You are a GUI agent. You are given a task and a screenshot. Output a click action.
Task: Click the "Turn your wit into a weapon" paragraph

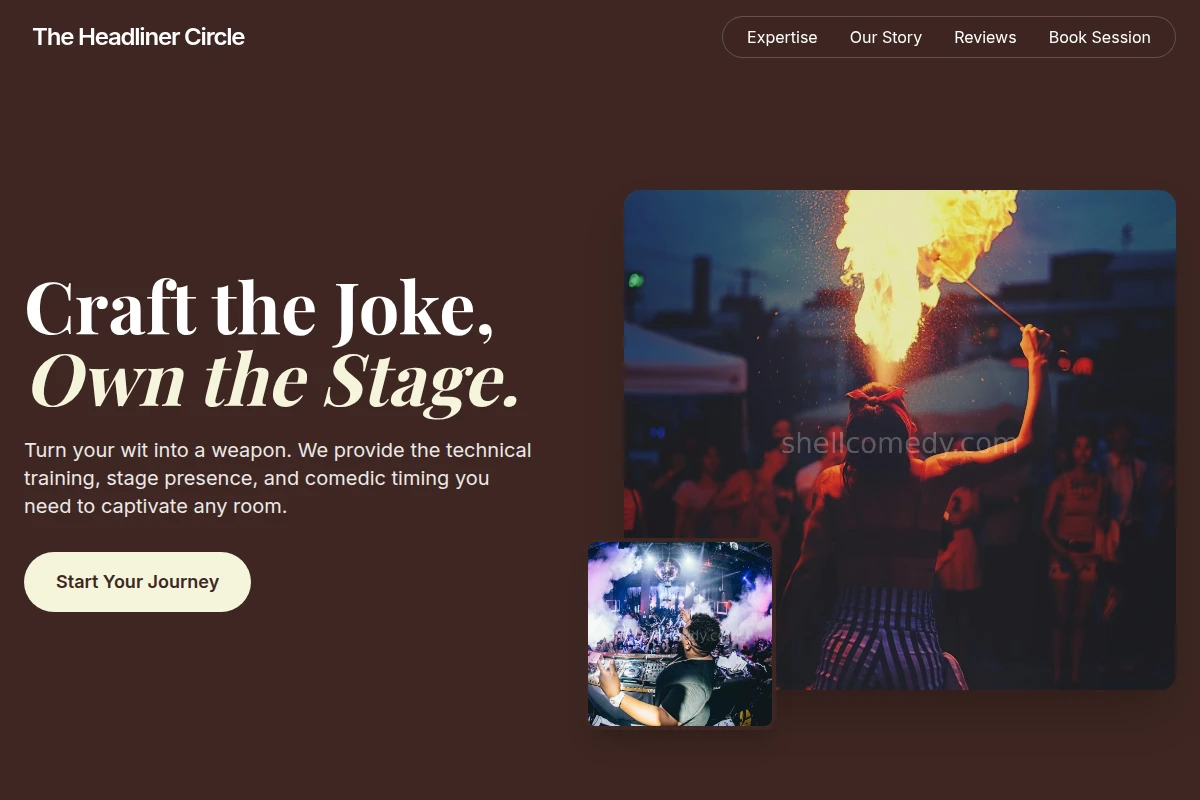tap(278, 478)
